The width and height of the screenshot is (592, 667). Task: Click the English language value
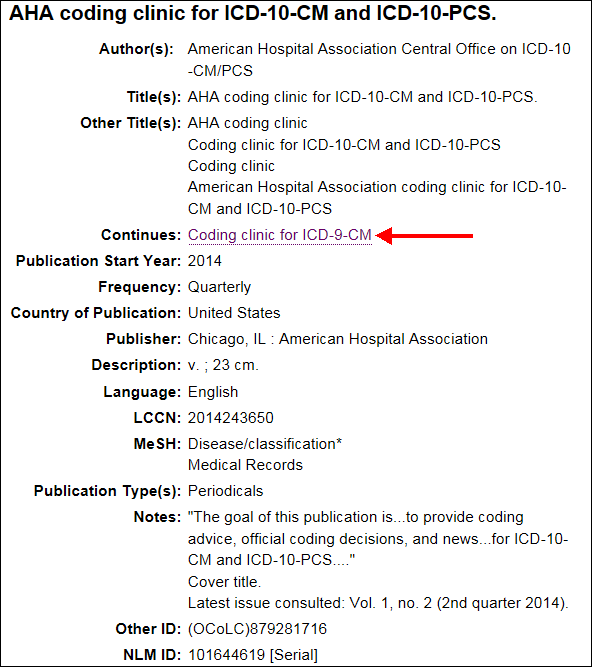coord(213,392)
